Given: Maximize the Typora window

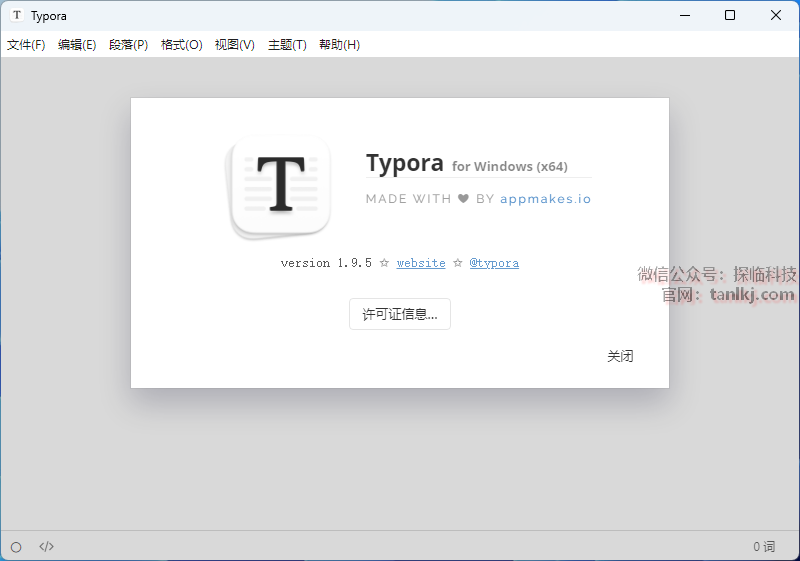Looking at the screenshot, I should (730, 15).
